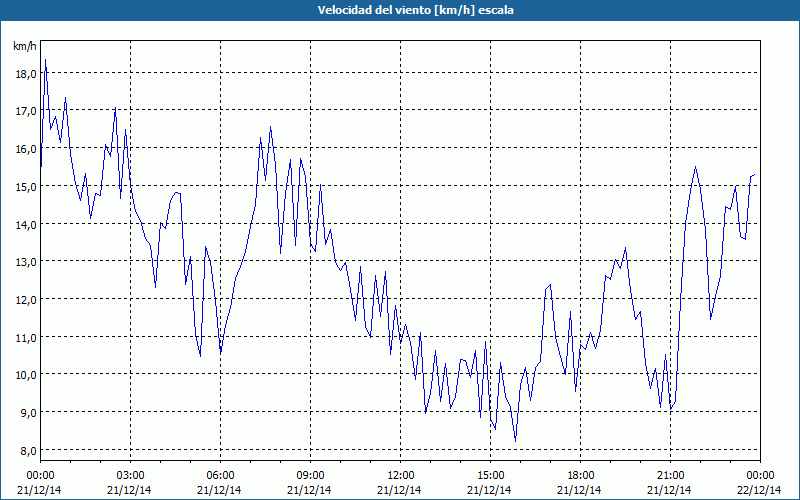Click the 12:00 time axis label
The image size is (800, 500).
[400, 476]
